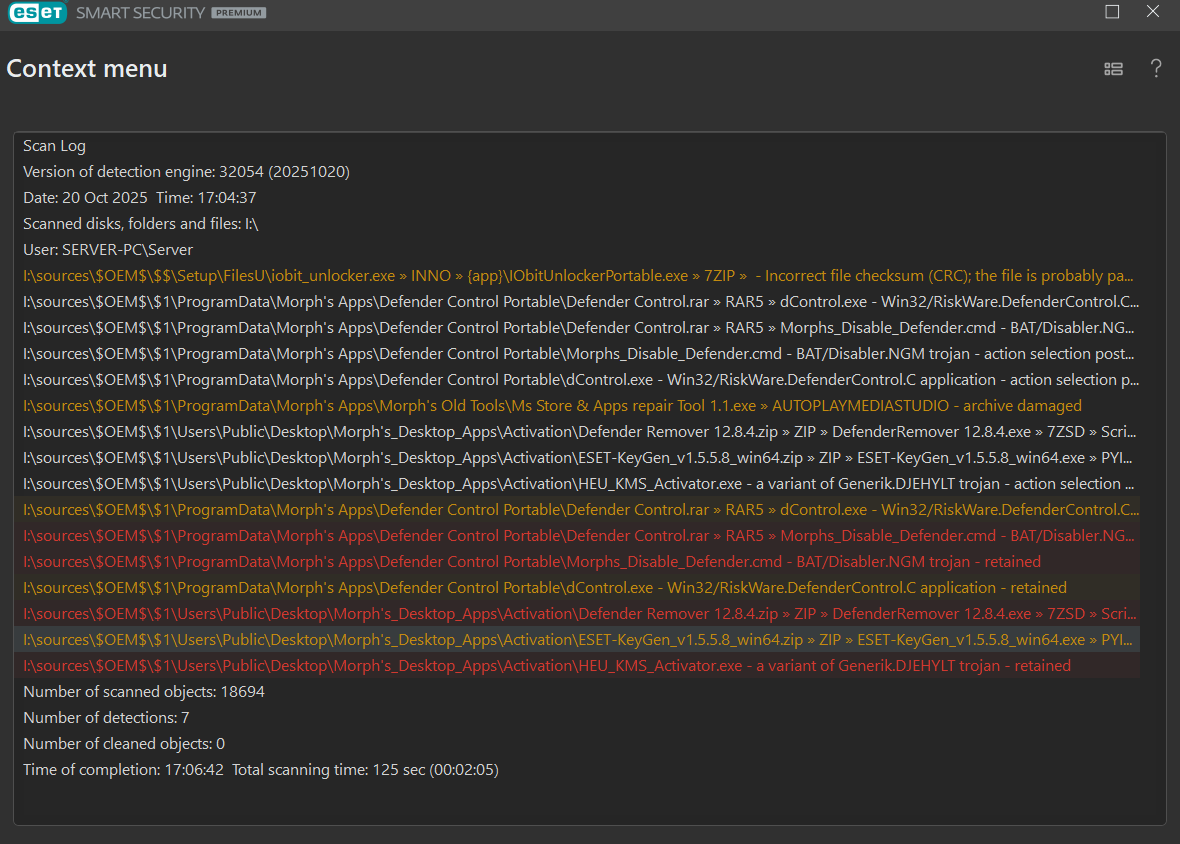Select the iobit_unlocker.exe CRC error entry

578,276
